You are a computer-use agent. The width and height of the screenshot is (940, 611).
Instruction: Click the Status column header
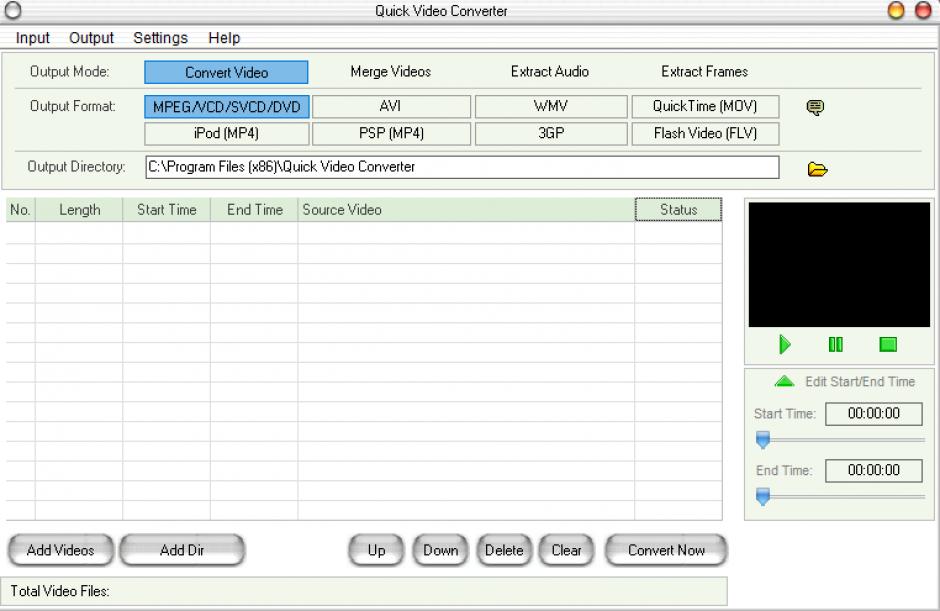(x=678, y=210)
